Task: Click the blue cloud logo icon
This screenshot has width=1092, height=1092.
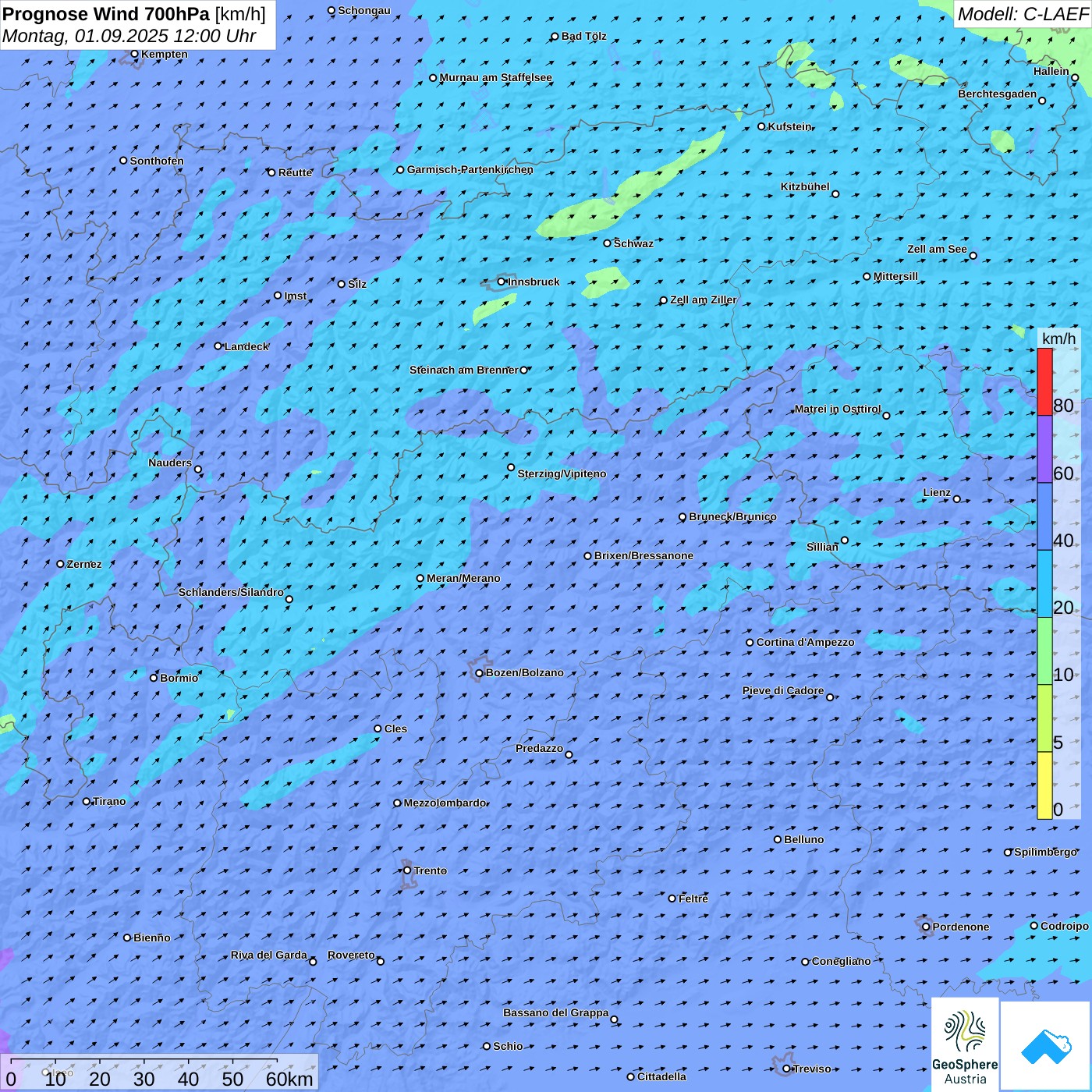Action: click(x=1046, y=1046)
